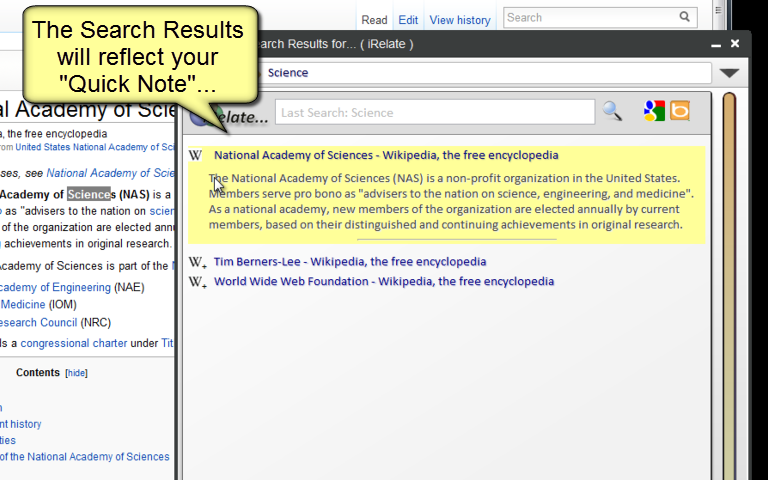
Task: Minimize the iRelate Search Results window
Action: point(716,45)
